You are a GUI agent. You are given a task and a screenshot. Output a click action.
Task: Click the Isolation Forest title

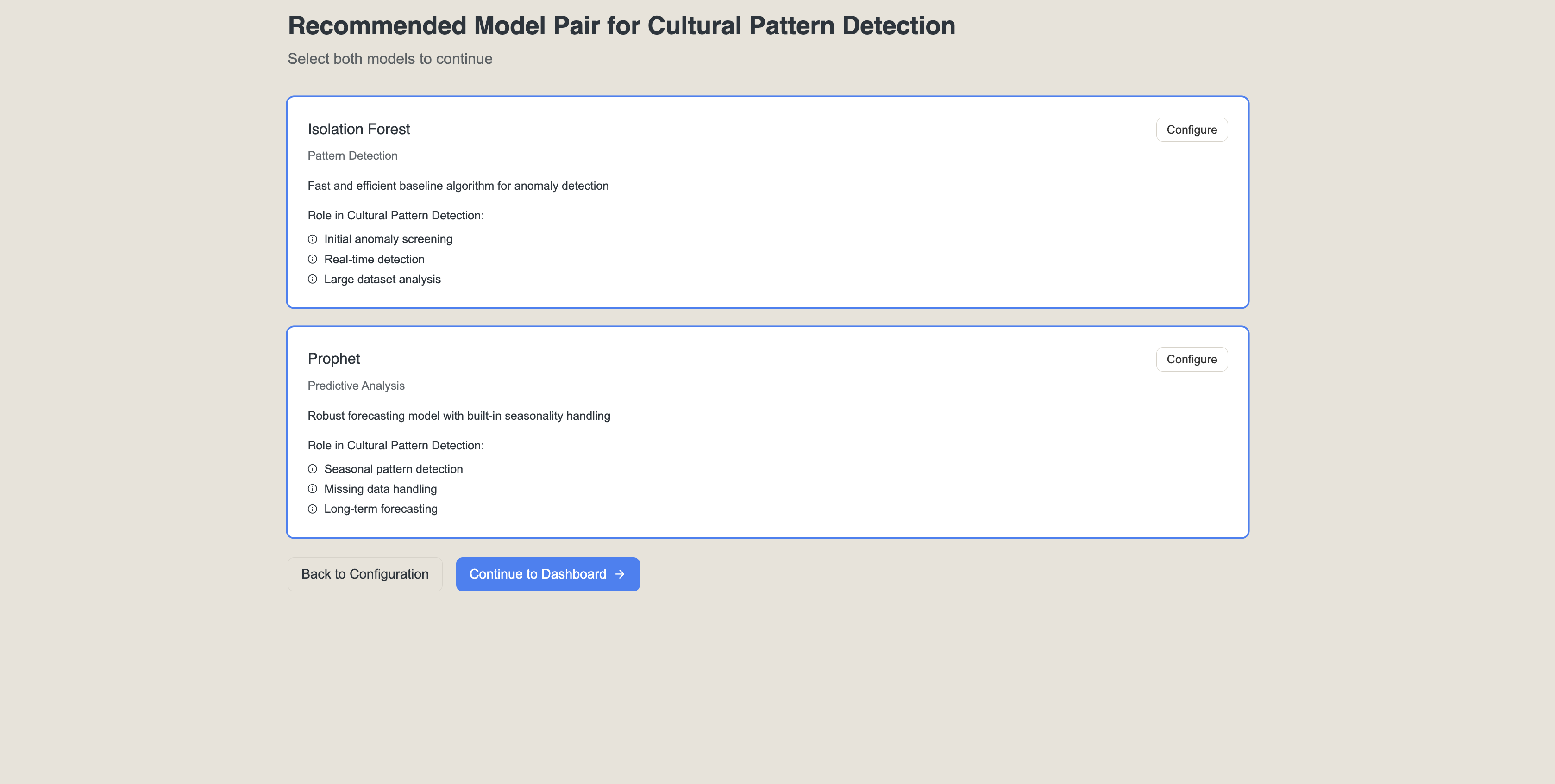click(358, 129)
